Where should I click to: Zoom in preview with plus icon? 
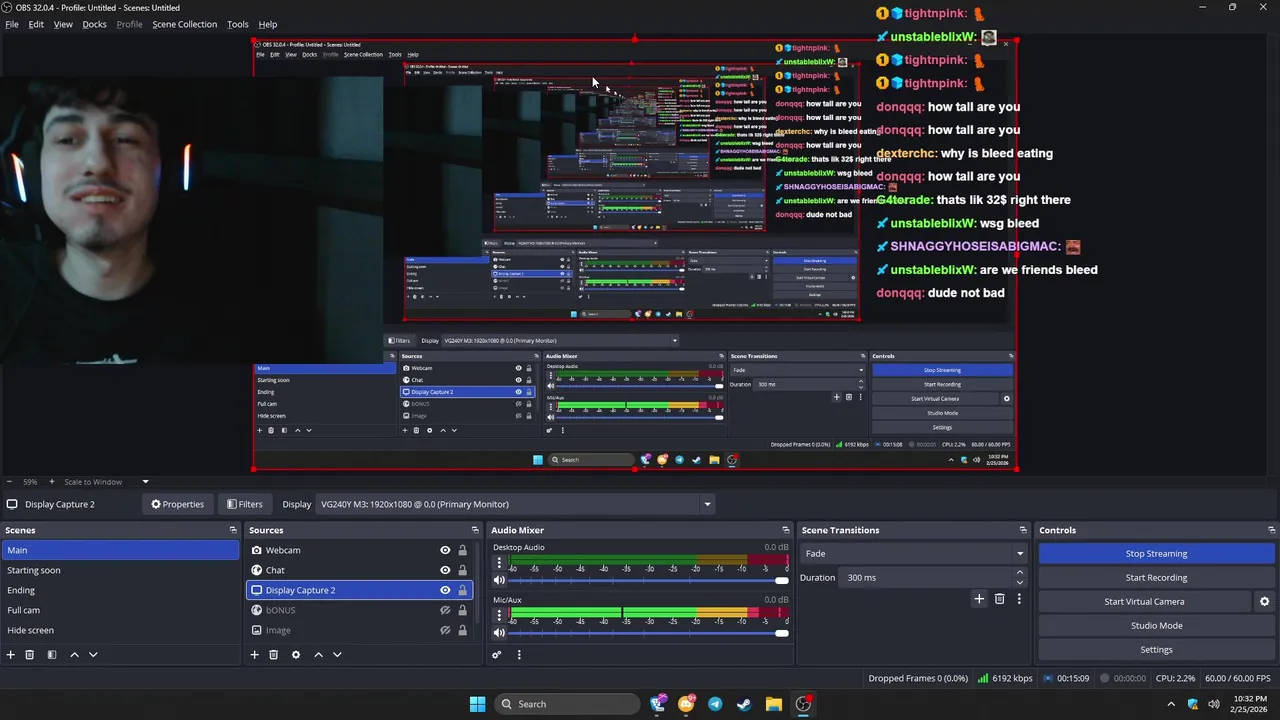pos(51,482)
